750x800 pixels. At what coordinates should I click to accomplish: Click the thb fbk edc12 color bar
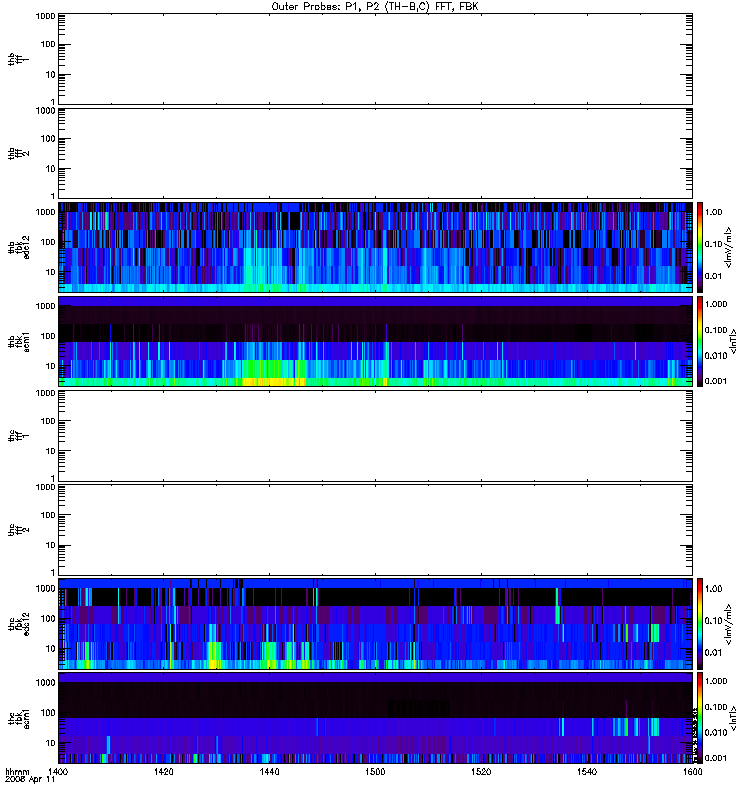click(700, 247)
